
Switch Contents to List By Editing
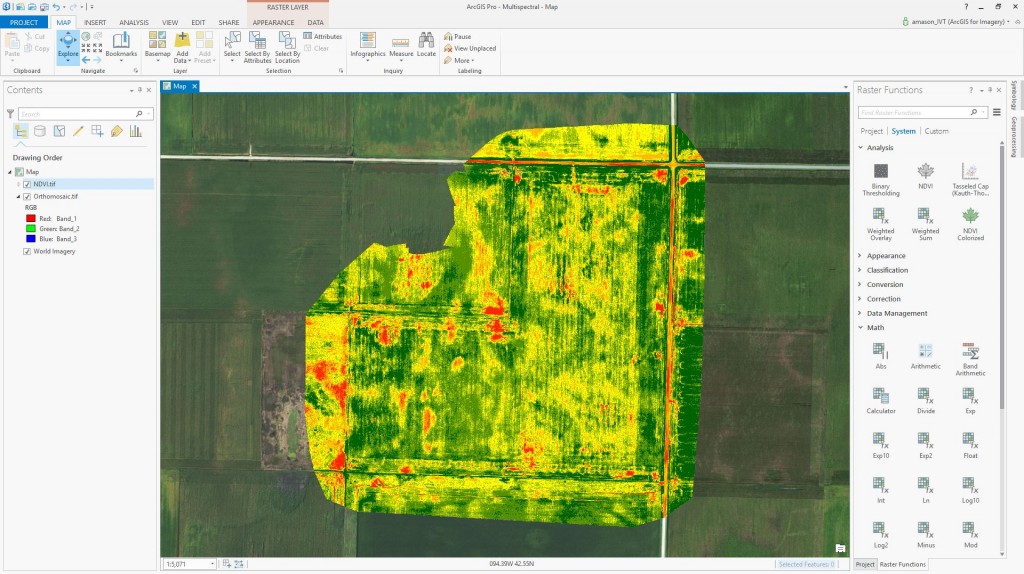point(78,131)
